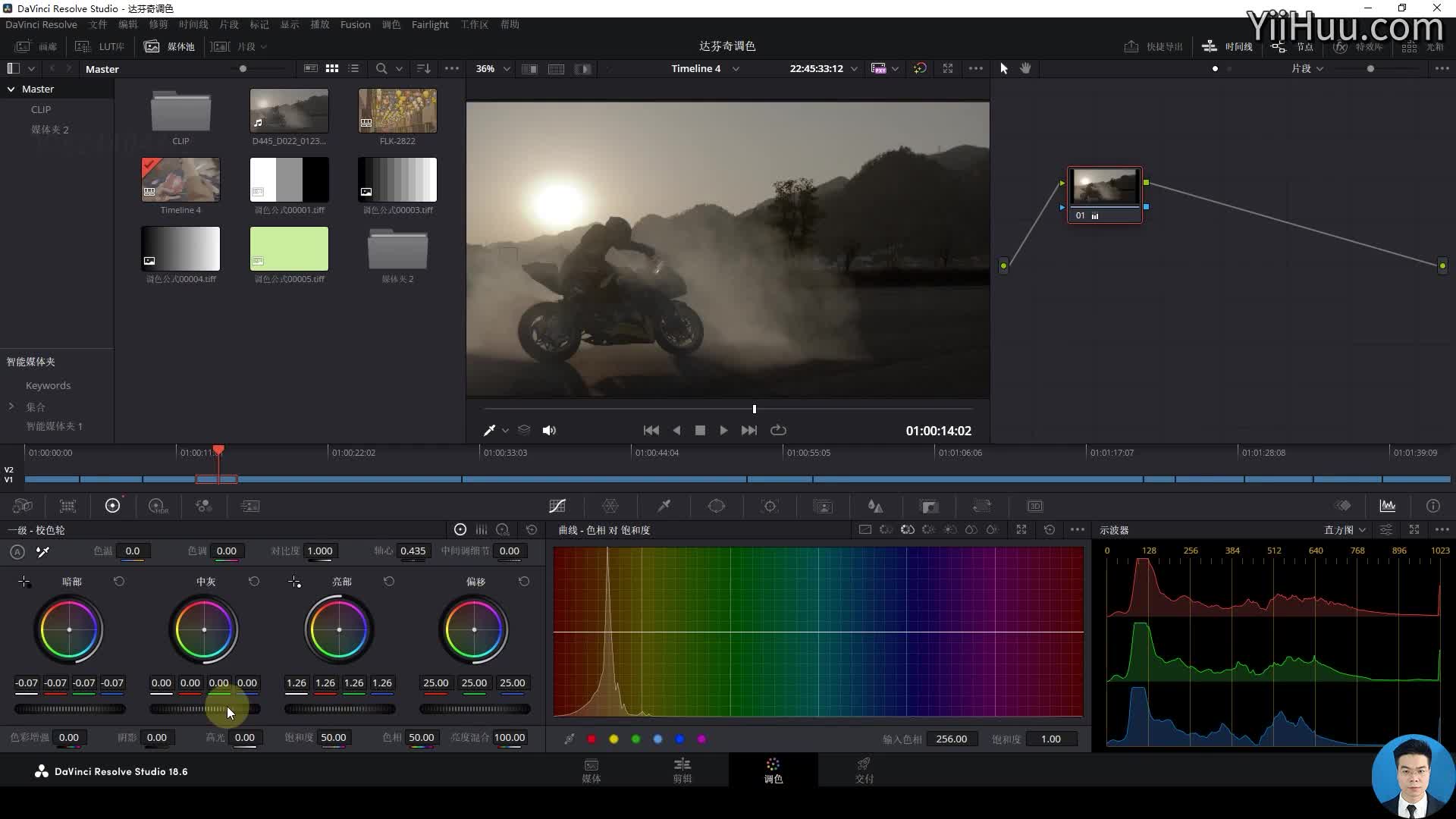Open the HDR color wheels palette
The image size is (1456, 819).
(158, 506)
